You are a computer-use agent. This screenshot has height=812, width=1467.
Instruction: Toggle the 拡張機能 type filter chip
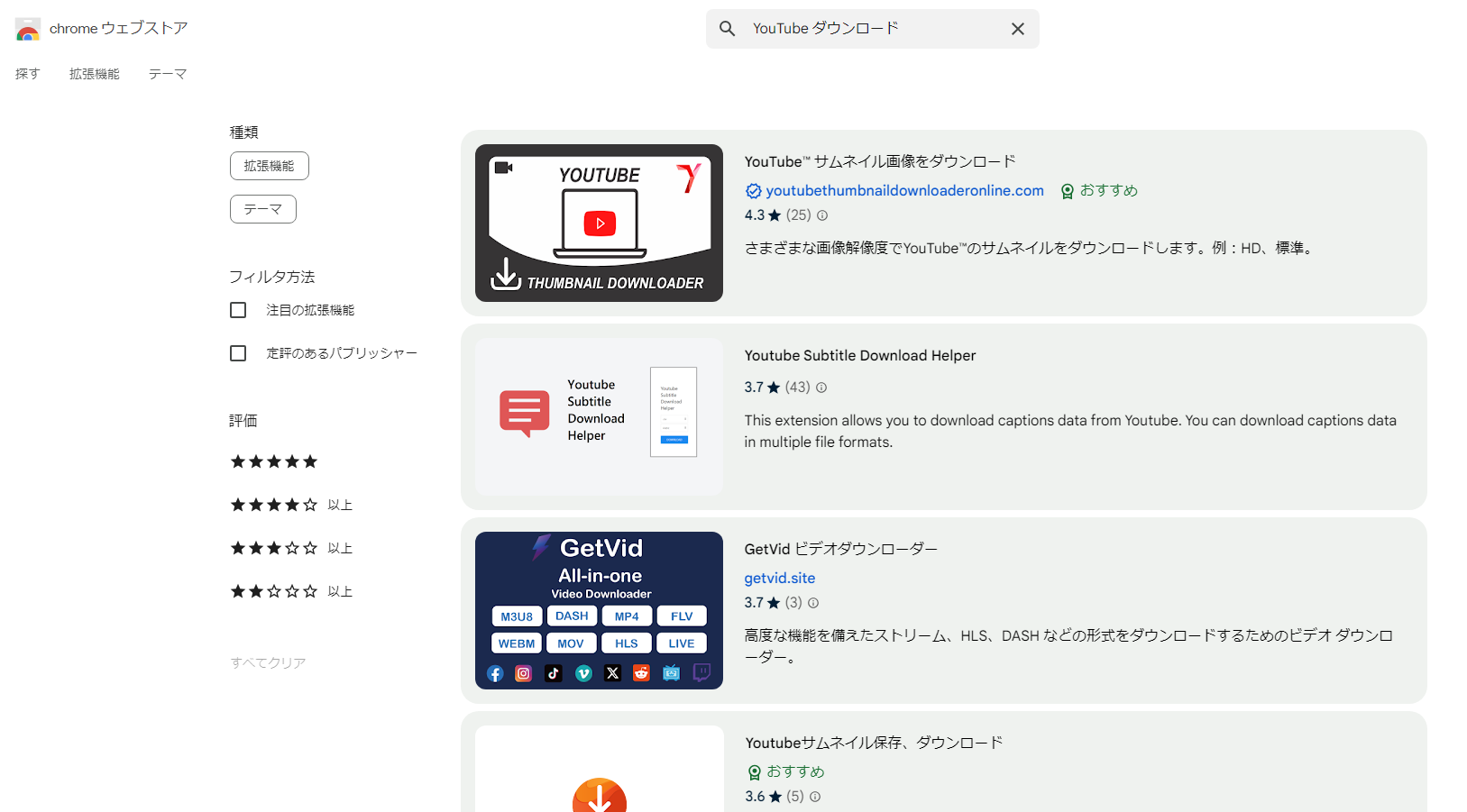[x=269, y=166]
